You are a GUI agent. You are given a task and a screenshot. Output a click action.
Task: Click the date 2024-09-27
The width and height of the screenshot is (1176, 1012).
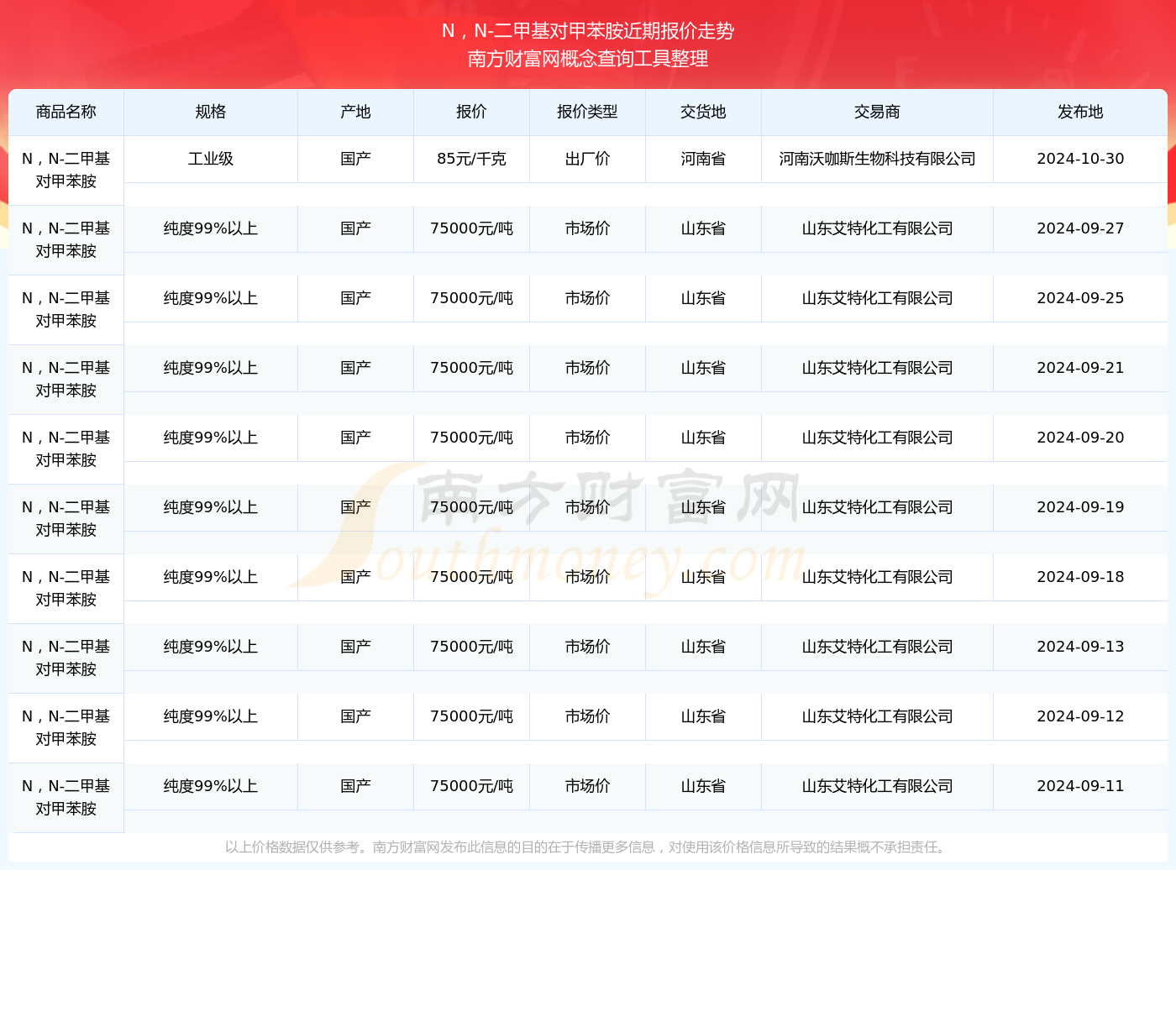click(x=1080, y=228)
